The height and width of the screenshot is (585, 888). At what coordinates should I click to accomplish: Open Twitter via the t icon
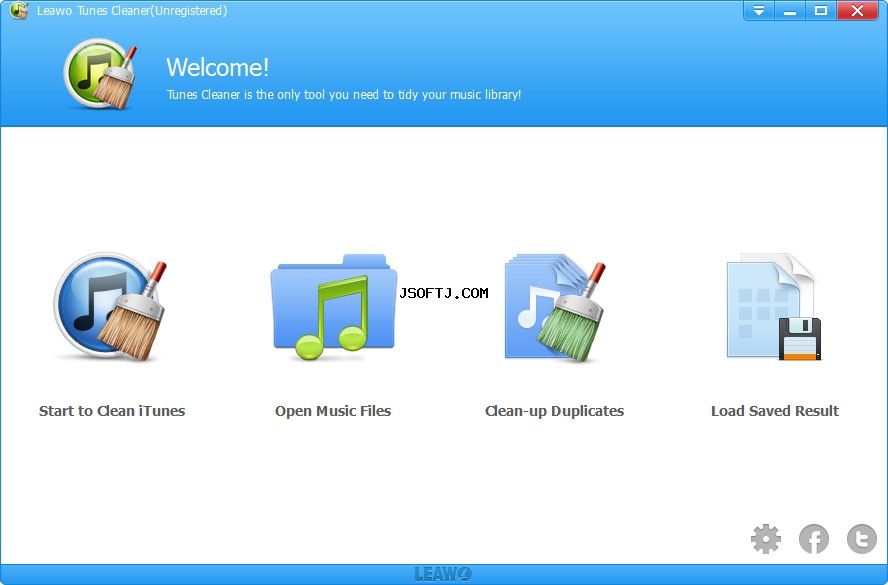(862, 539)
